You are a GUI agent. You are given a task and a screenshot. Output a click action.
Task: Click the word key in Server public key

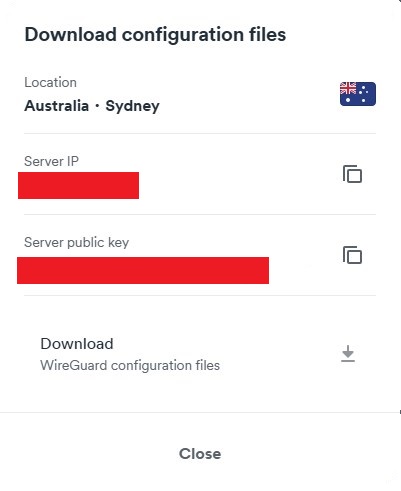[118, 243]
